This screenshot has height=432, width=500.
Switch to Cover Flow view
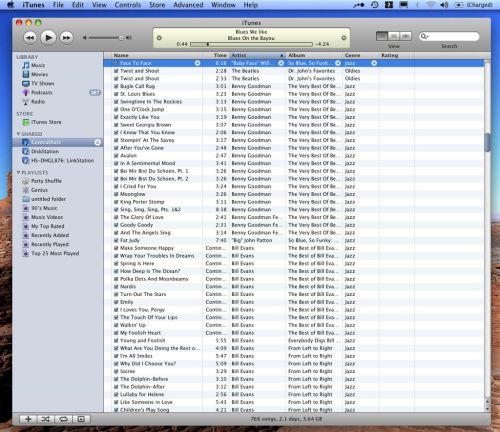click(405, 36)
